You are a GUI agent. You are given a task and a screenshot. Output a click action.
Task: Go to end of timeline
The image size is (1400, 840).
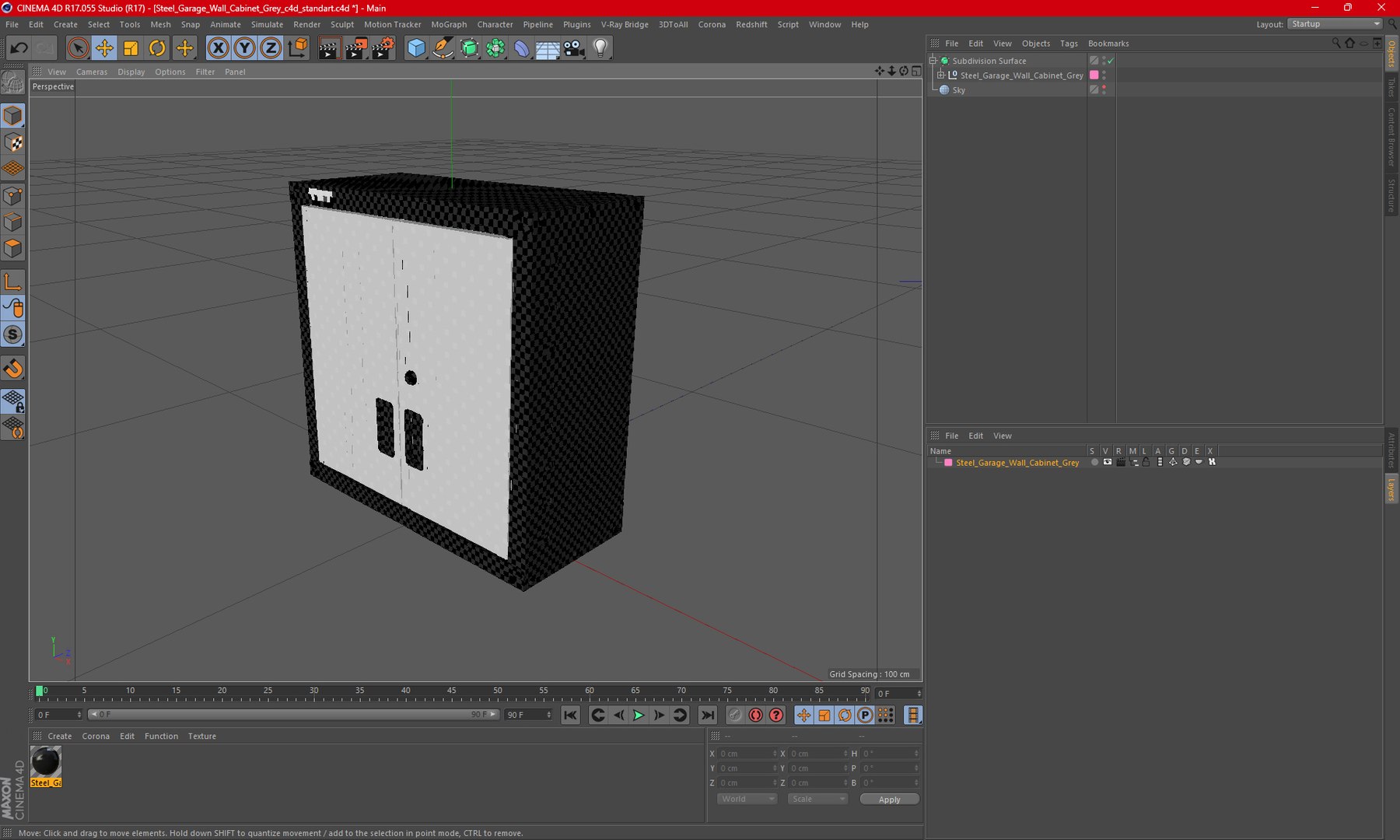pyautogui.click(x=707, y=715)
